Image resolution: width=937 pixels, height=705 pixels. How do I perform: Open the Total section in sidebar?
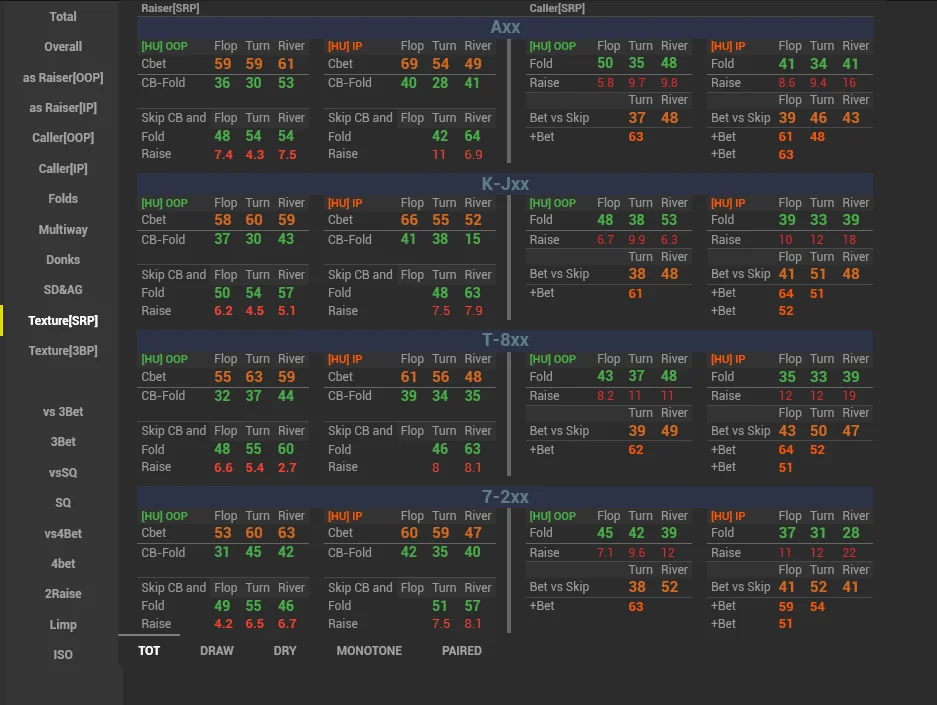(x=63, y=17)
